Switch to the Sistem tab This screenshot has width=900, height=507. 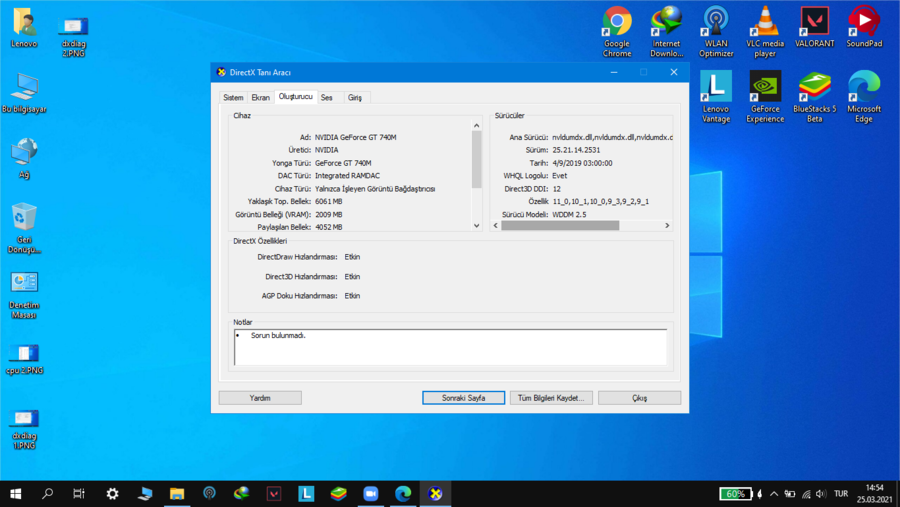pyautogui.click(x=233, y=98)
